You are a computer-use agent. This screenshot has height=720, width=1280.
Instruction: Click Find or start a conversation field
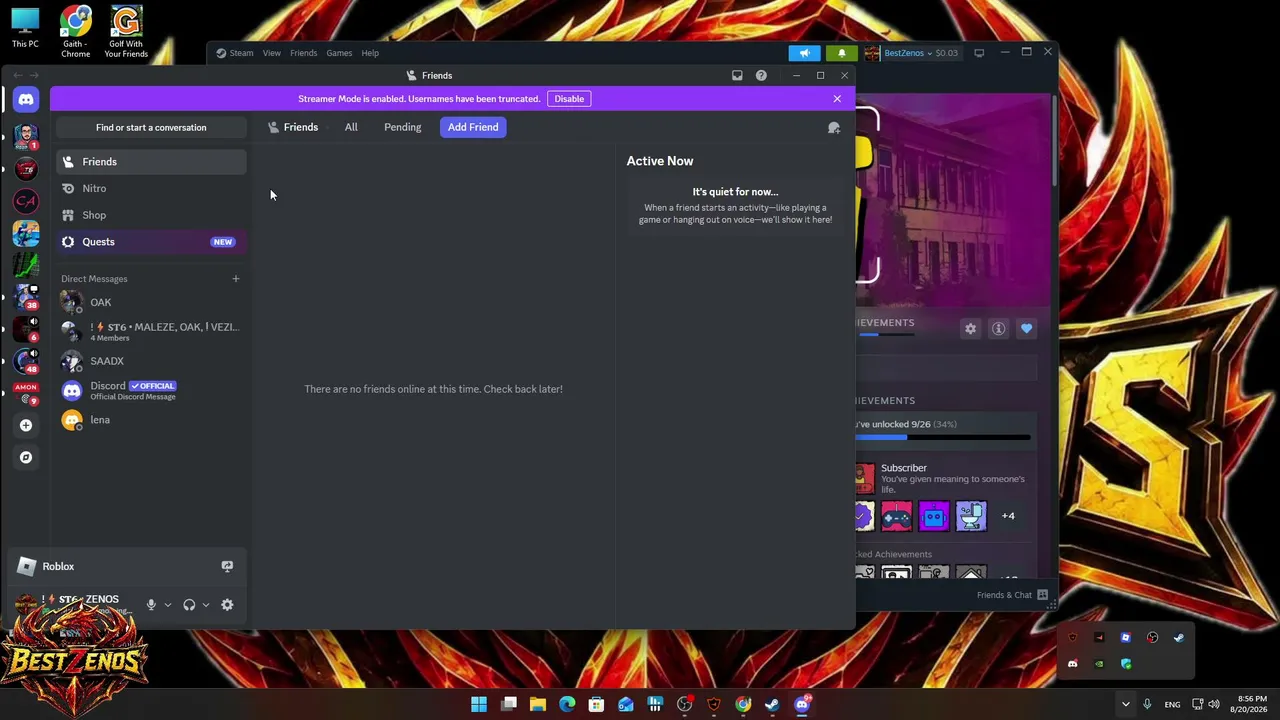151,127
